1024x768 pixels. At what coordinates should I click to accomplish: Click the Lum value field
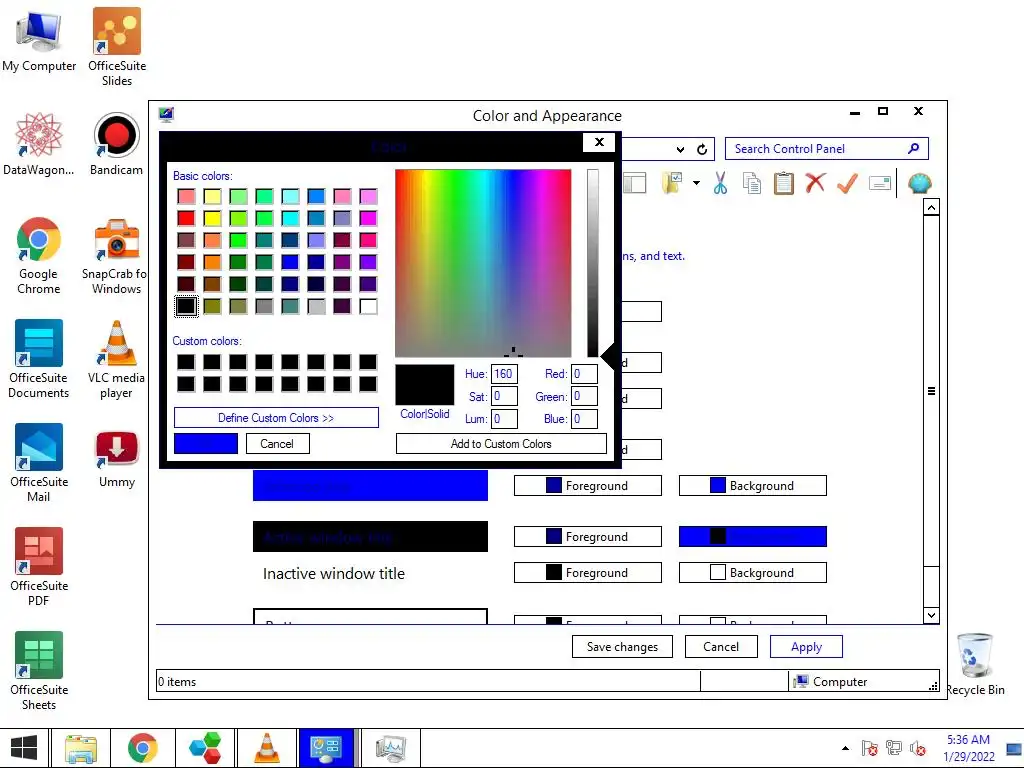(x=504, y=419)
